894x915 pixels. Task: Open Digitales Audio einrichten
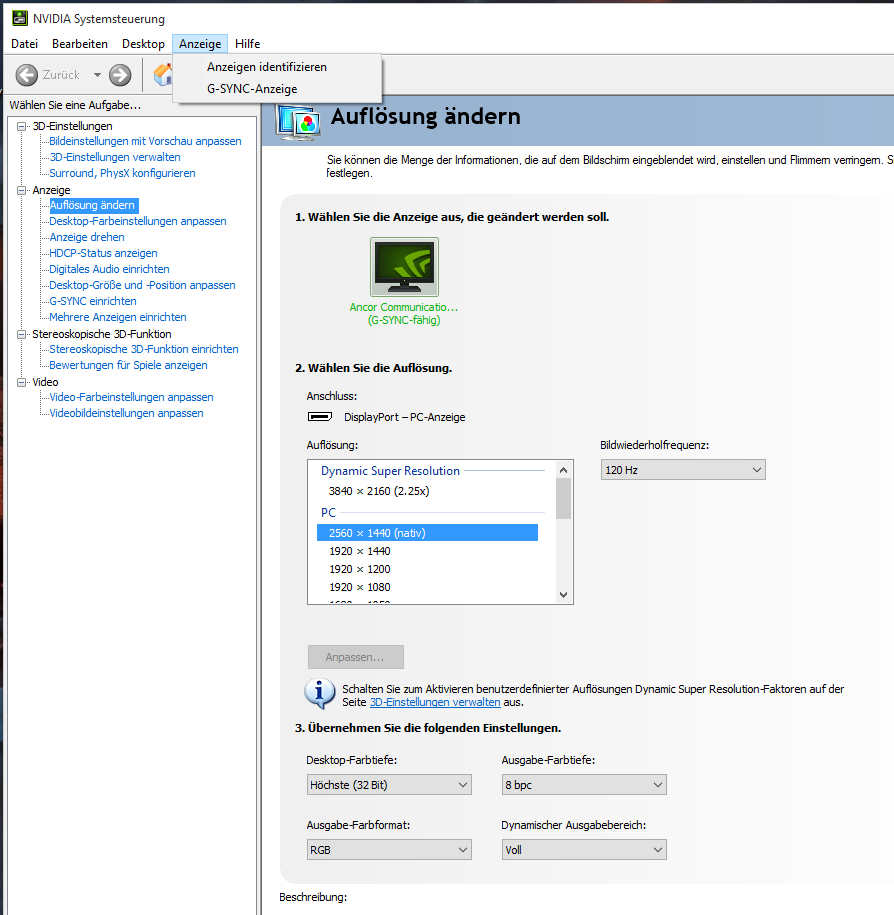[x=109, y=269]
